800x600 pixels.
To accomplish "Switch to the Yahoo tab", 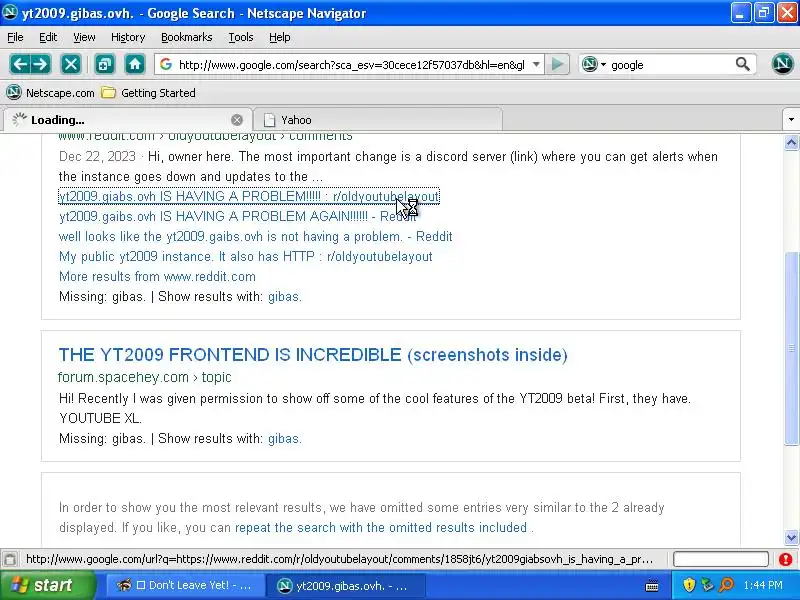I will click(x=378, y=120).
